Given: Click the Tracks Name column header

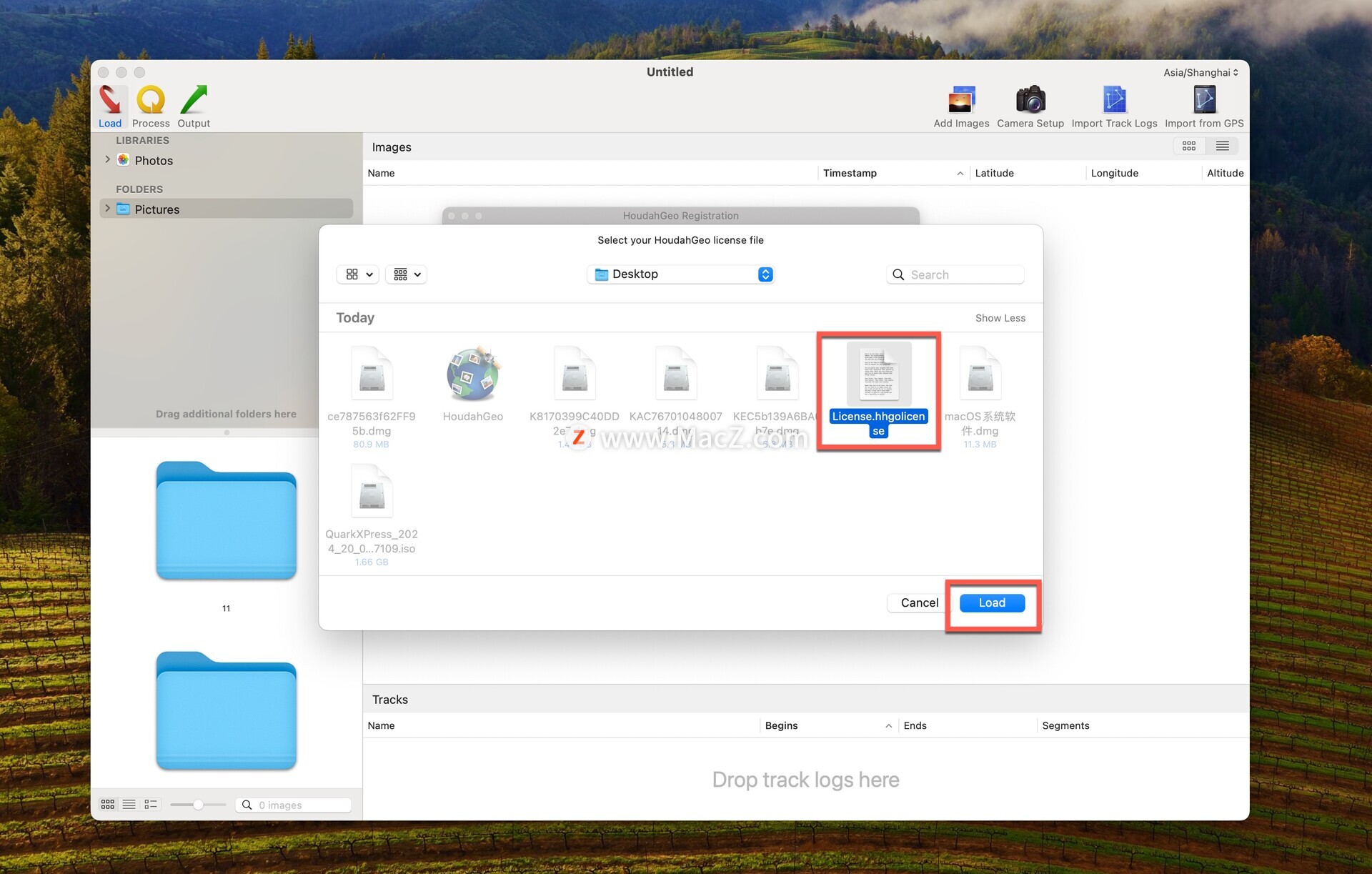Looking at the screenshot, I should pyautogui.click(x=561, y=725).
